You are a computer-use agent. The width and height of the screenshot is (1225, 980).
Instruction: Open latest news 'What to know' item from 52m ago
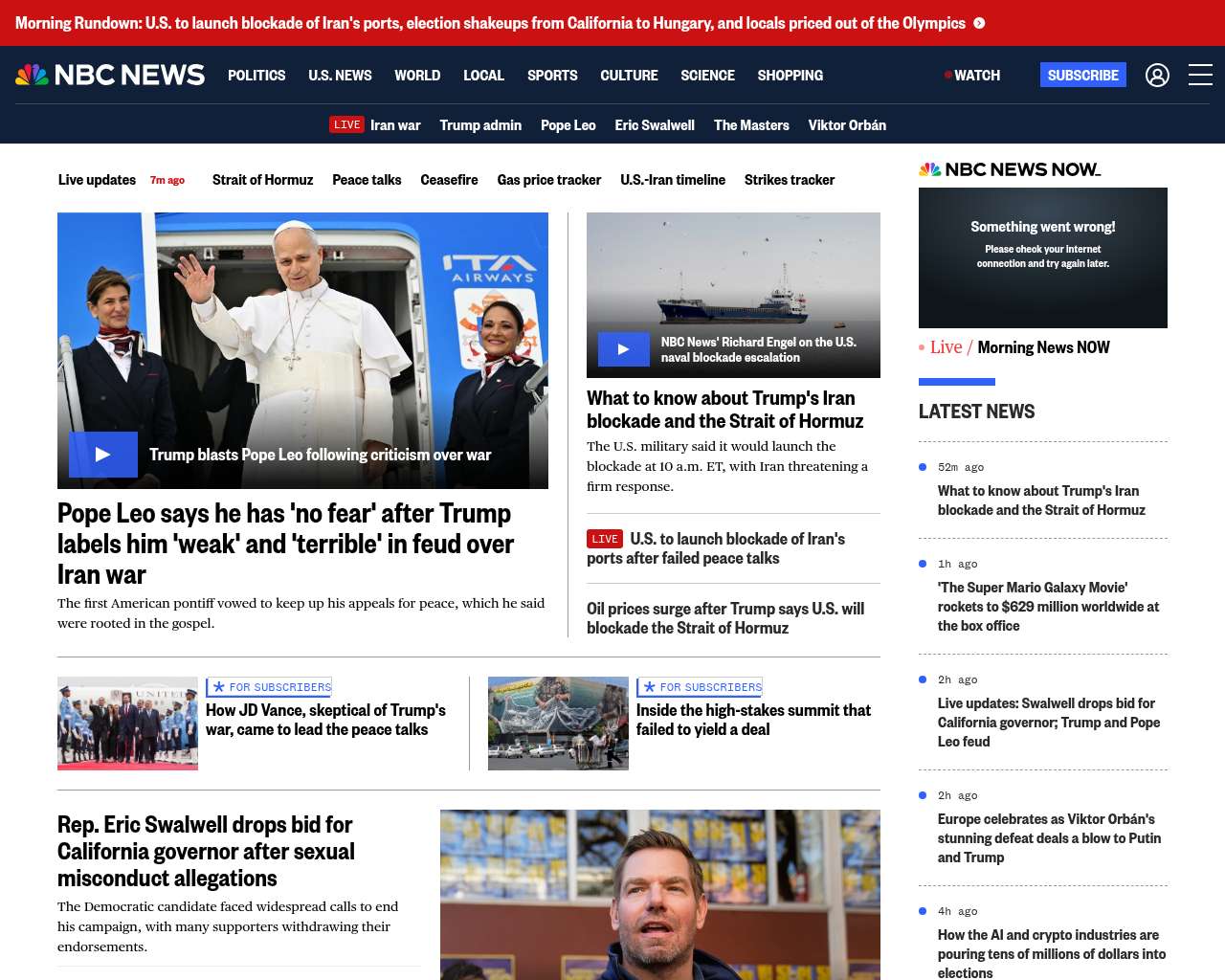pos(1041,501)
